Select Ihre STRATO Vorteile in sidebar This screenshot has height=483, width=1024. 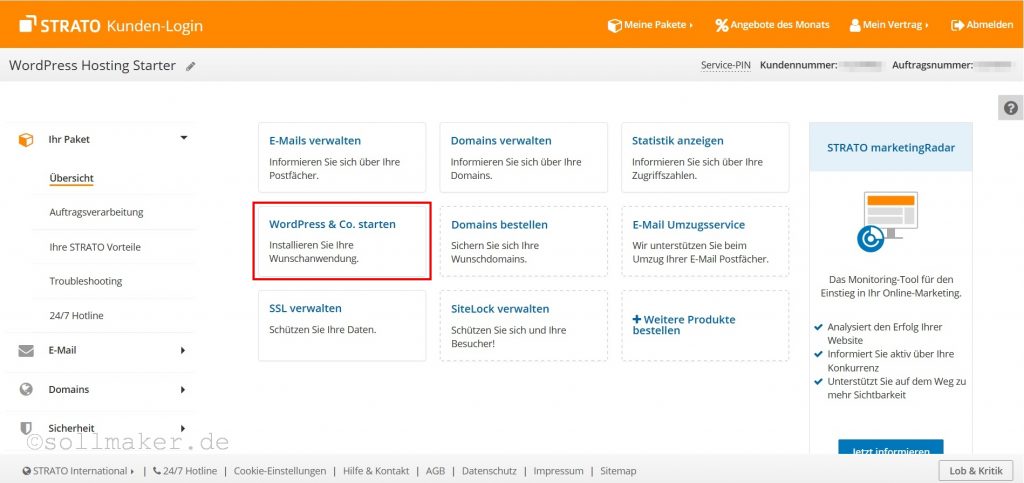[95, 247]
